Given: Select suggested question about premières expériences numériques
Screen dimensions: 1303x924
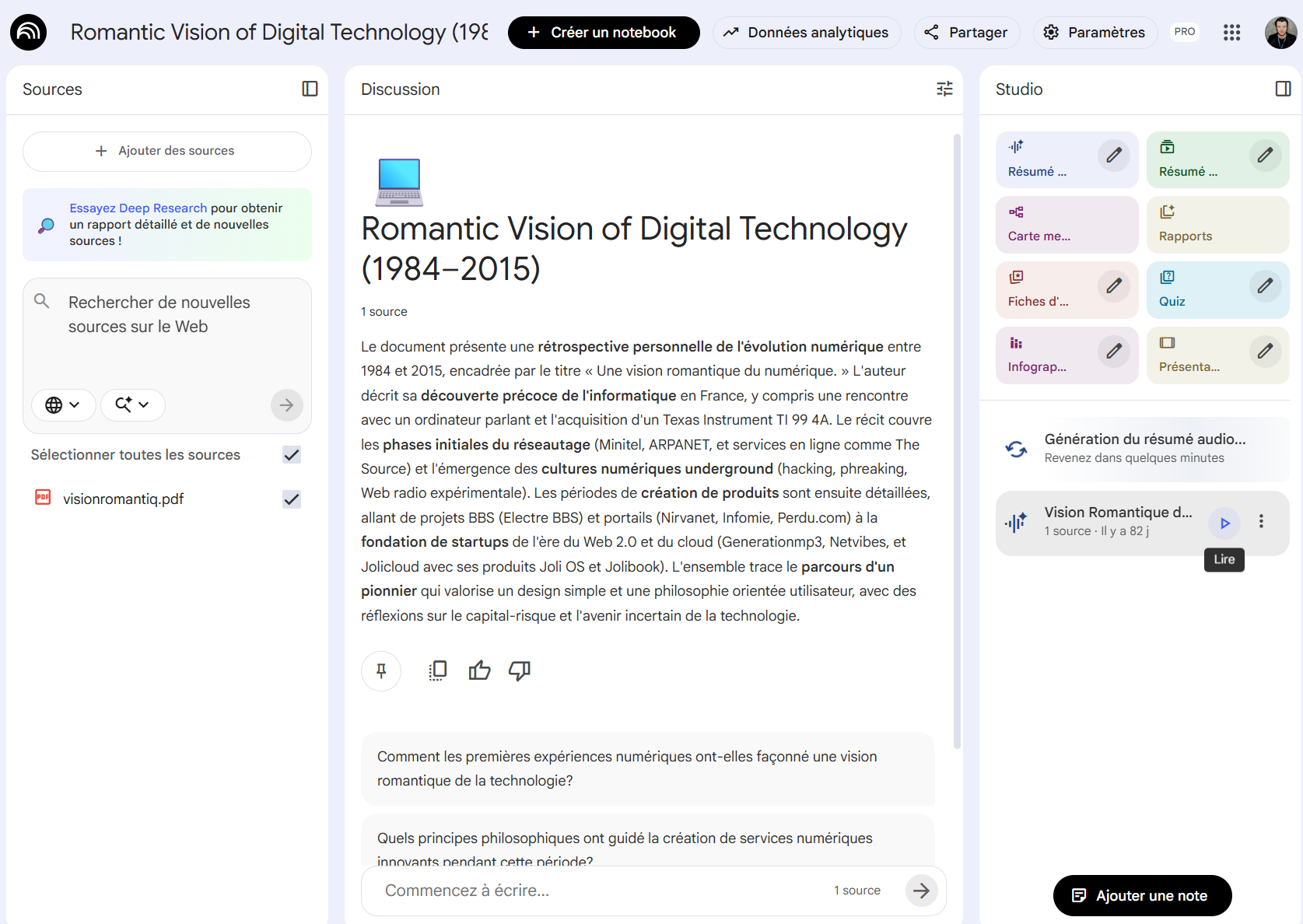Looking at the screenshot, I should click(647, 768).
